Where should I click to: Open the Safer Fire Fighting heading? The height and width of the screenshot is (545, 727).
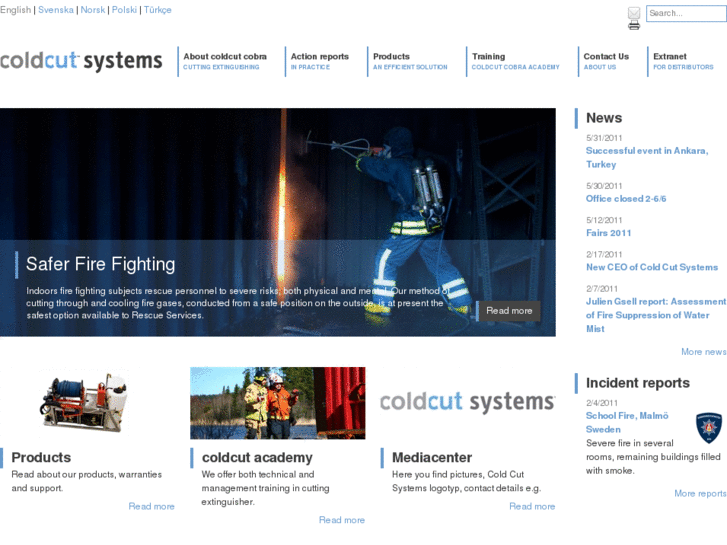101,264
